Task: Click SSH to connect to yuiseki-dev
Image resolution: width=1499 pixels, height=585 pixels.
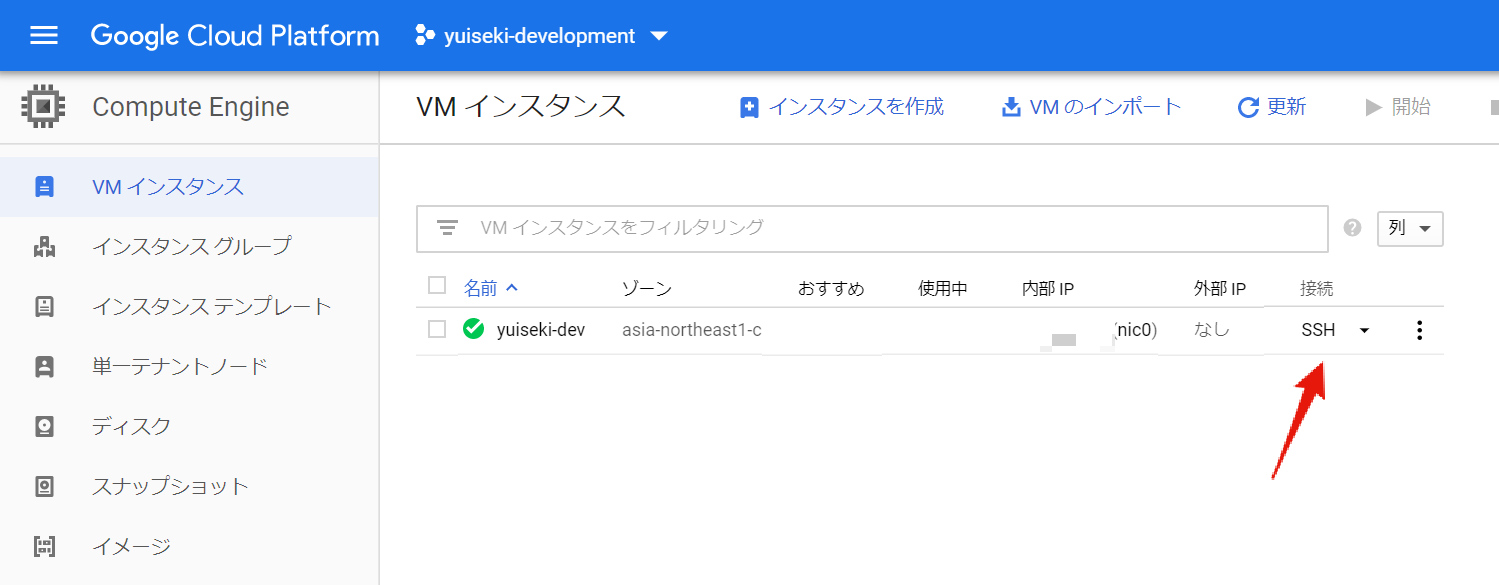Action: click(x=1318, y=330)
